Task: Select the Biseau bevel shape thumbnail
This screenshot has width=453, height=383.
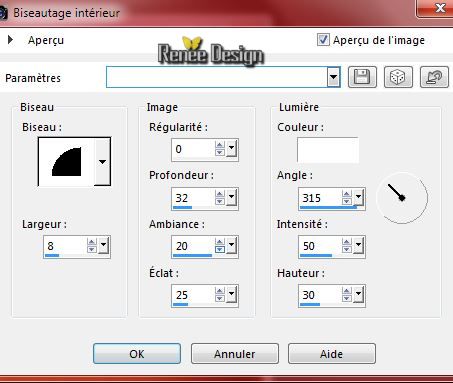Action: [67, 162]
